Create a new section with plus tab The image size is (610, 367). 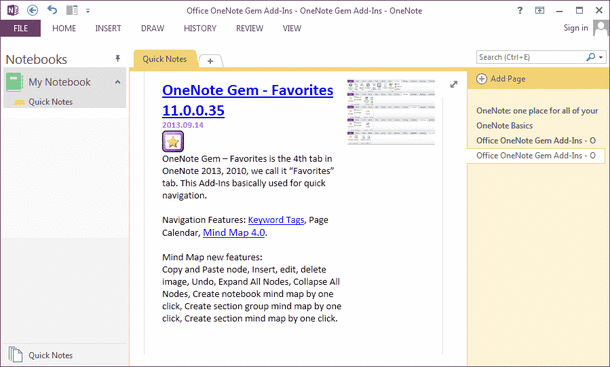pyautogui.click(x=210, y=61)
